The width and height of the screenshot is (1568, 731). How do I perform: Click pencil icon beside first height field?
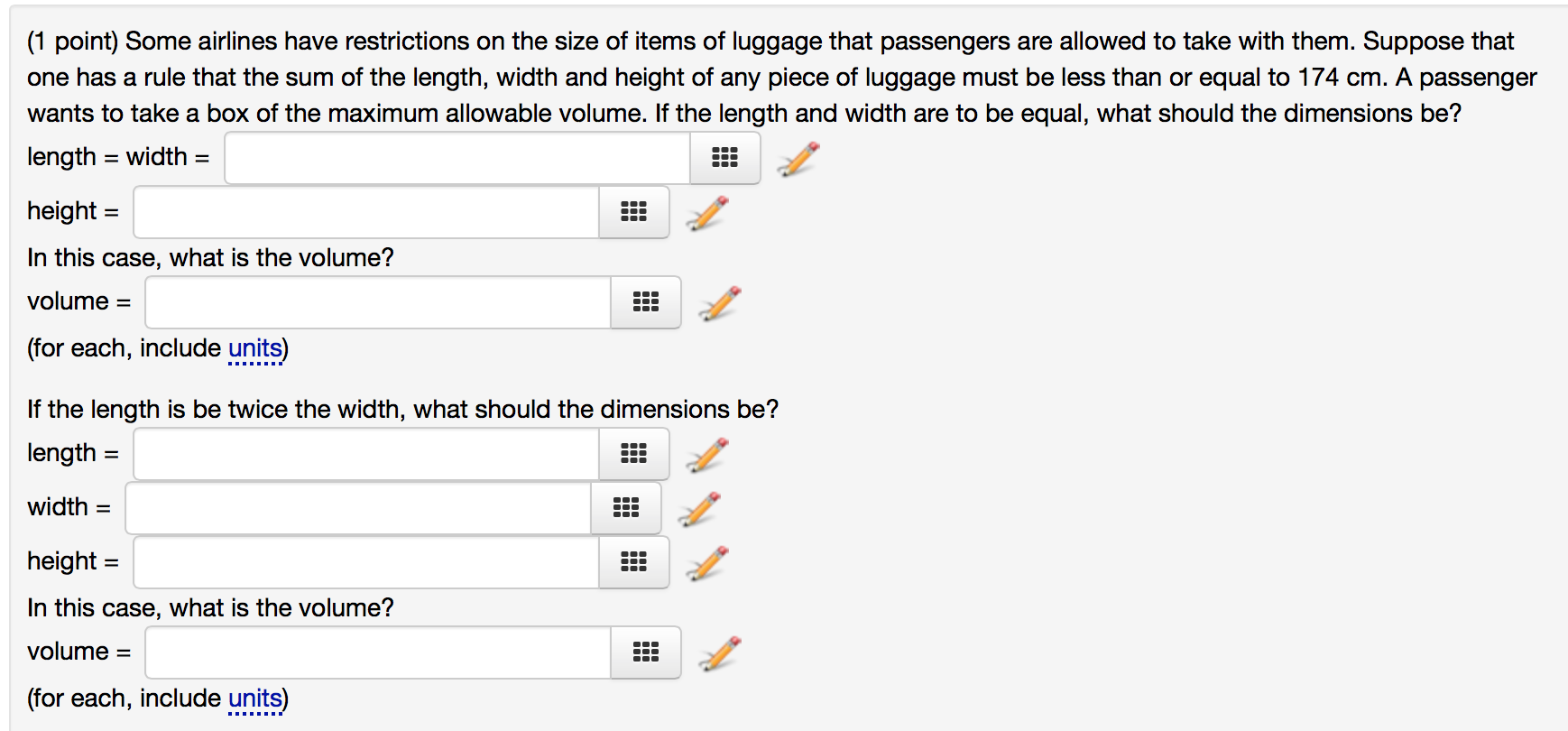coord(706,213)
